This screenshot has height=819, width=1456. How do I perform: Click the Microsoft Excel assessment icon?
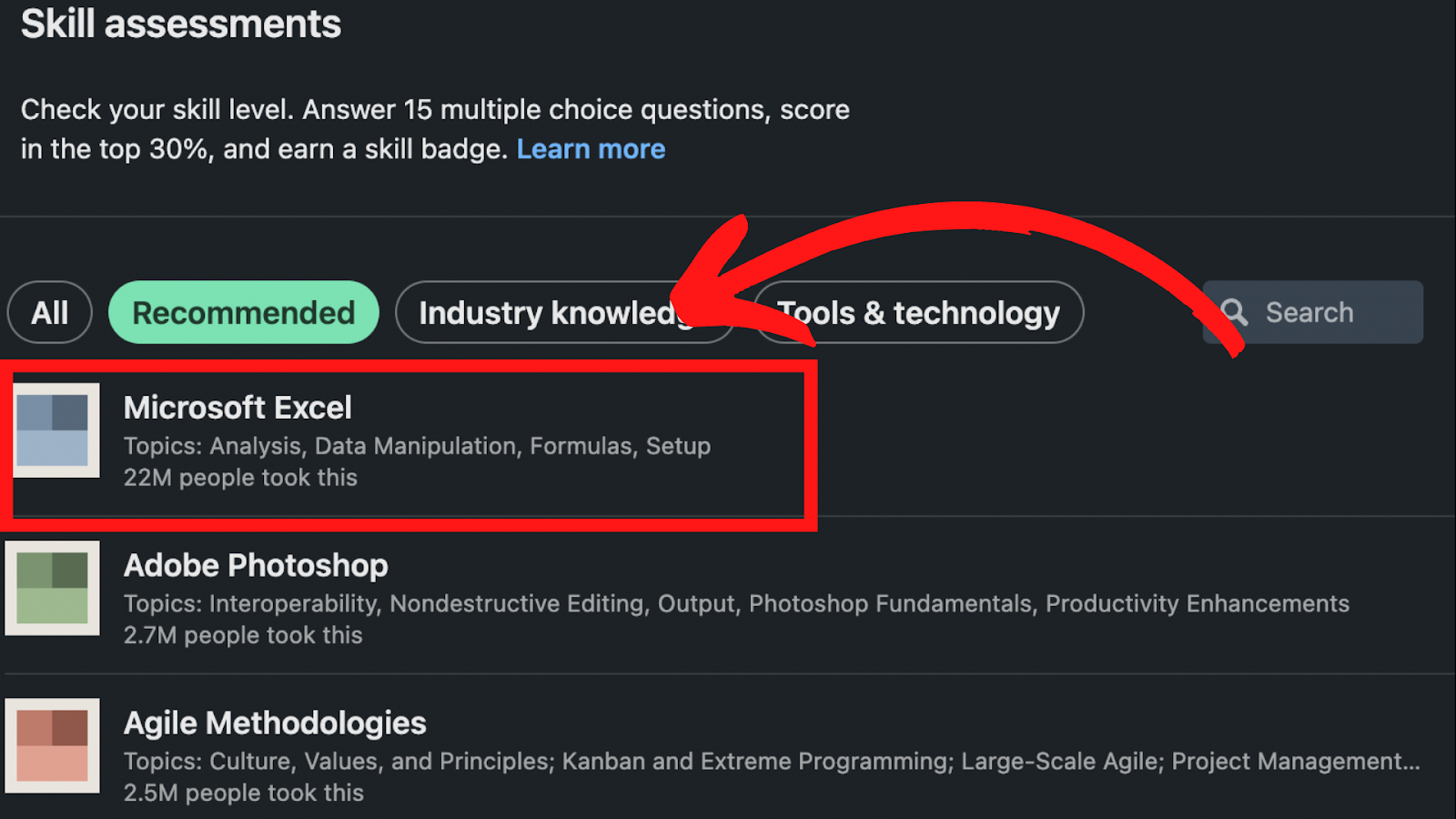coord(56,430)
